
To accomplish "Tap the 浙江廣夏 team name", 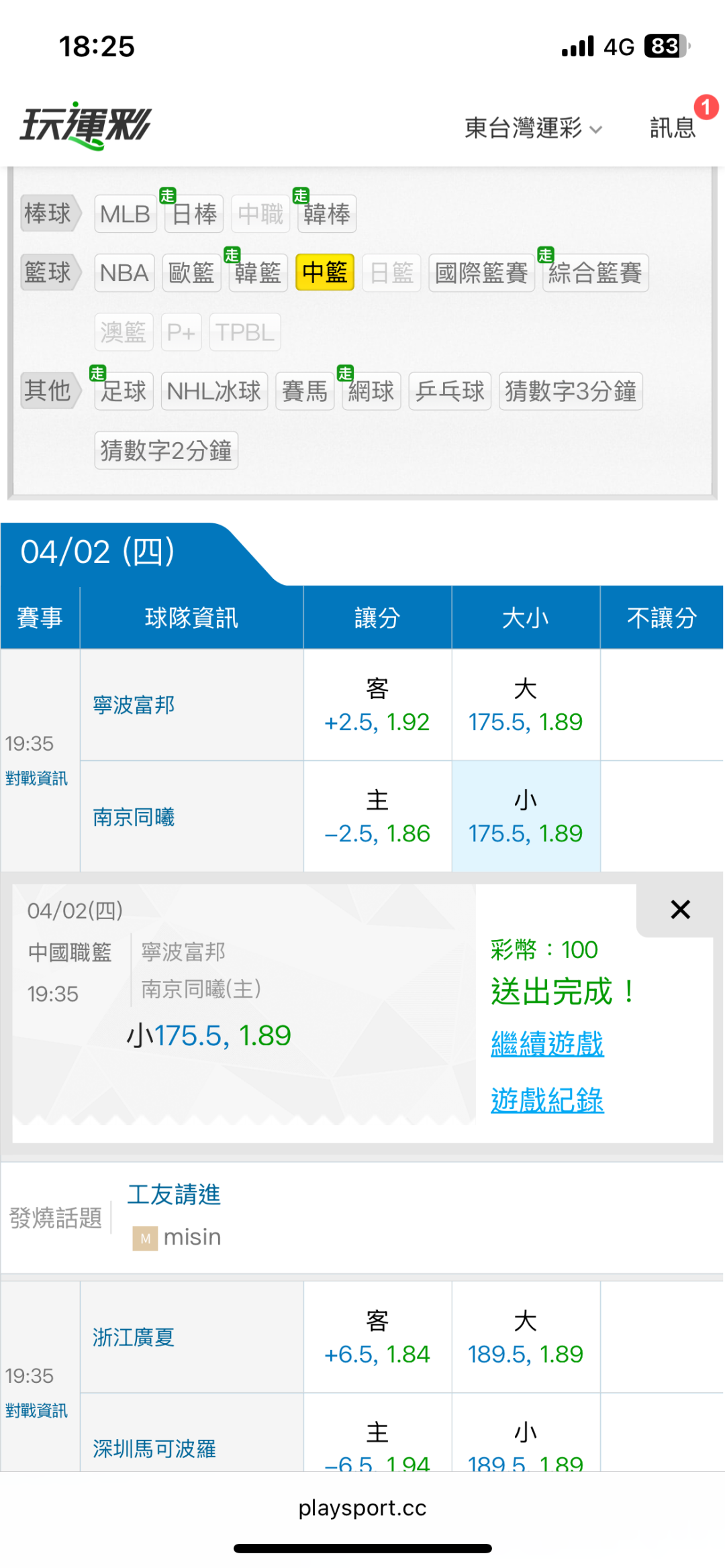I will pos(134,1337).
